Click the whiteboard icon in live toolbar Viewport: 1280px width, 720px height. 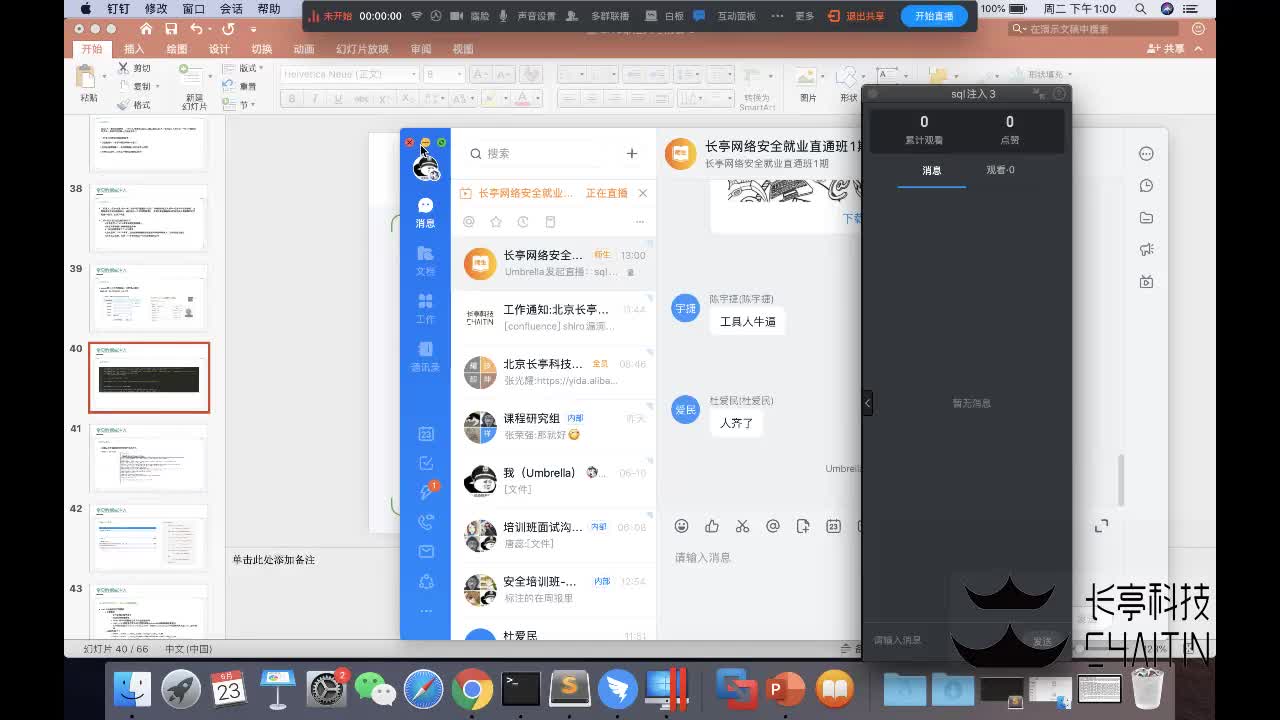(x=665, y=16)
